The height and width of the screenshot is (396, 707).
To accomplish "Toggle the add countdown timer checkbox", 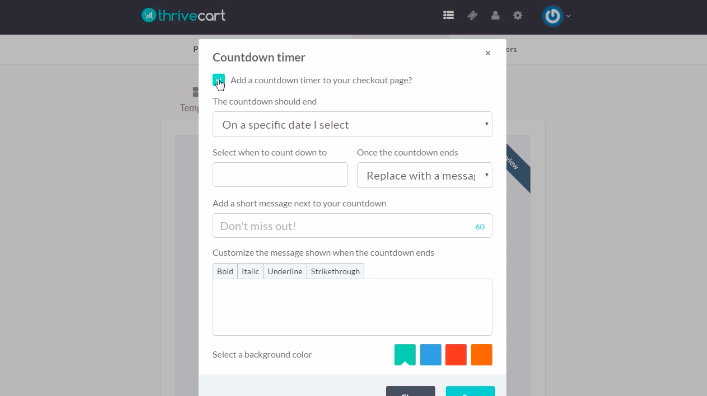I will pos(219,80).
